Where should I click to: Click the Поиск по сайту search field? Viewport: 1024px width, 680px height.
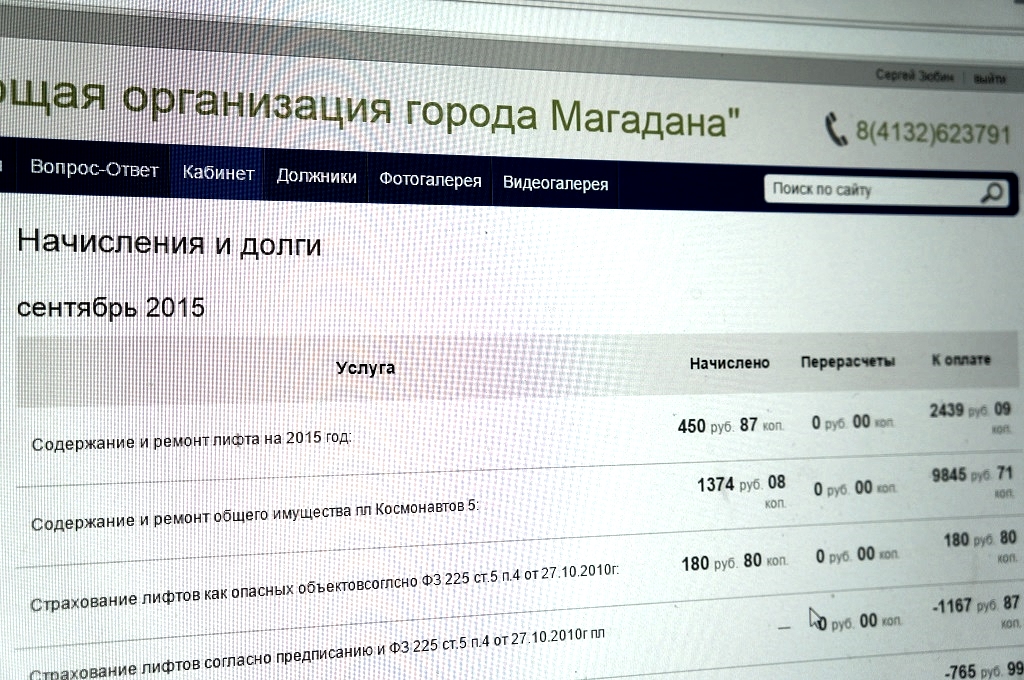860,189
